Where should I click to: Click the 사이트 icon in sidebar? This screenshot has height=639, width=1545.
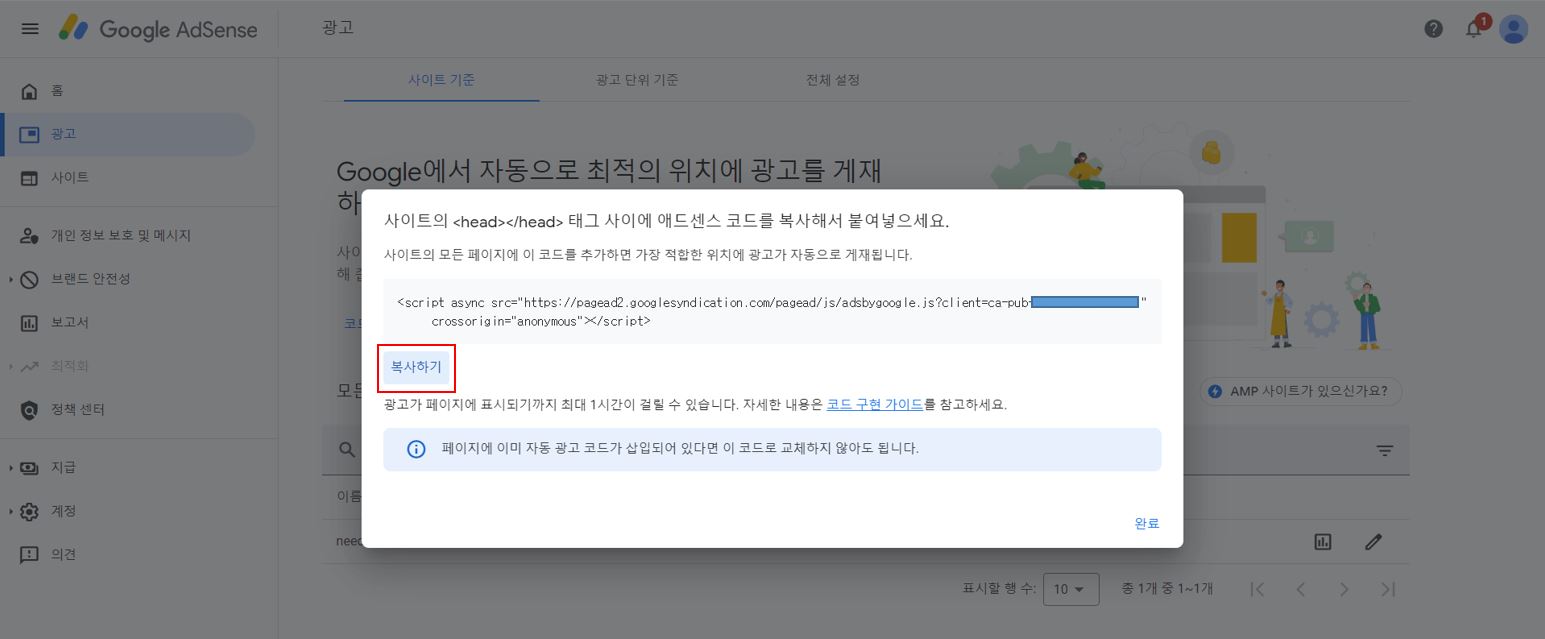(x=29, y=178)
